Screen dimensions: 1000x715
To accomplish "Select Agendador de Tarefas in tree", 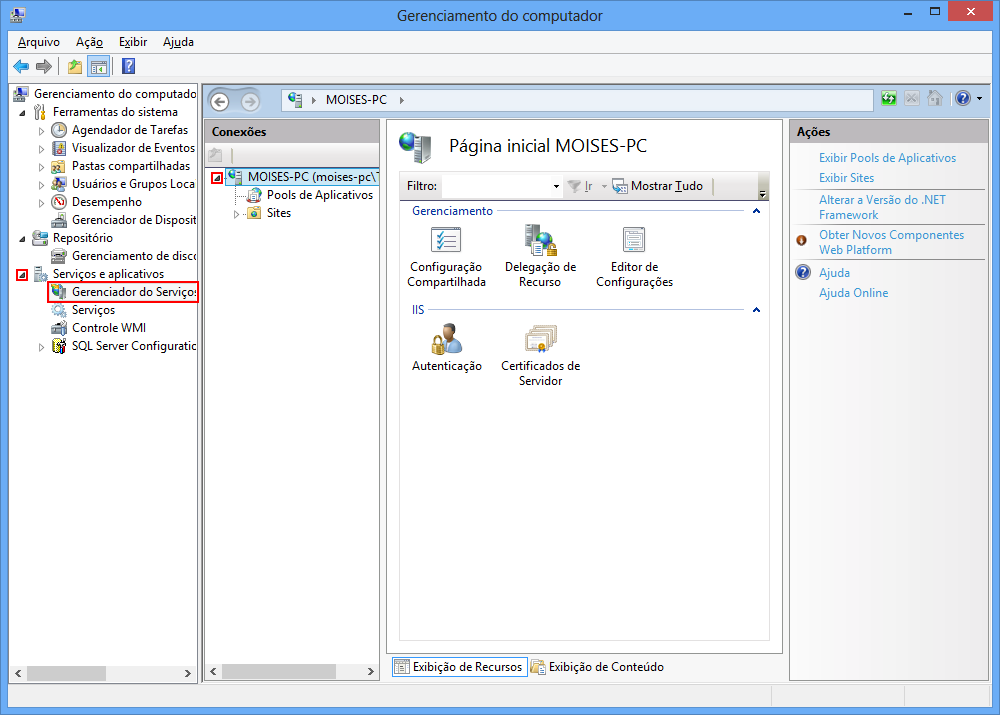I will (129, 130).
